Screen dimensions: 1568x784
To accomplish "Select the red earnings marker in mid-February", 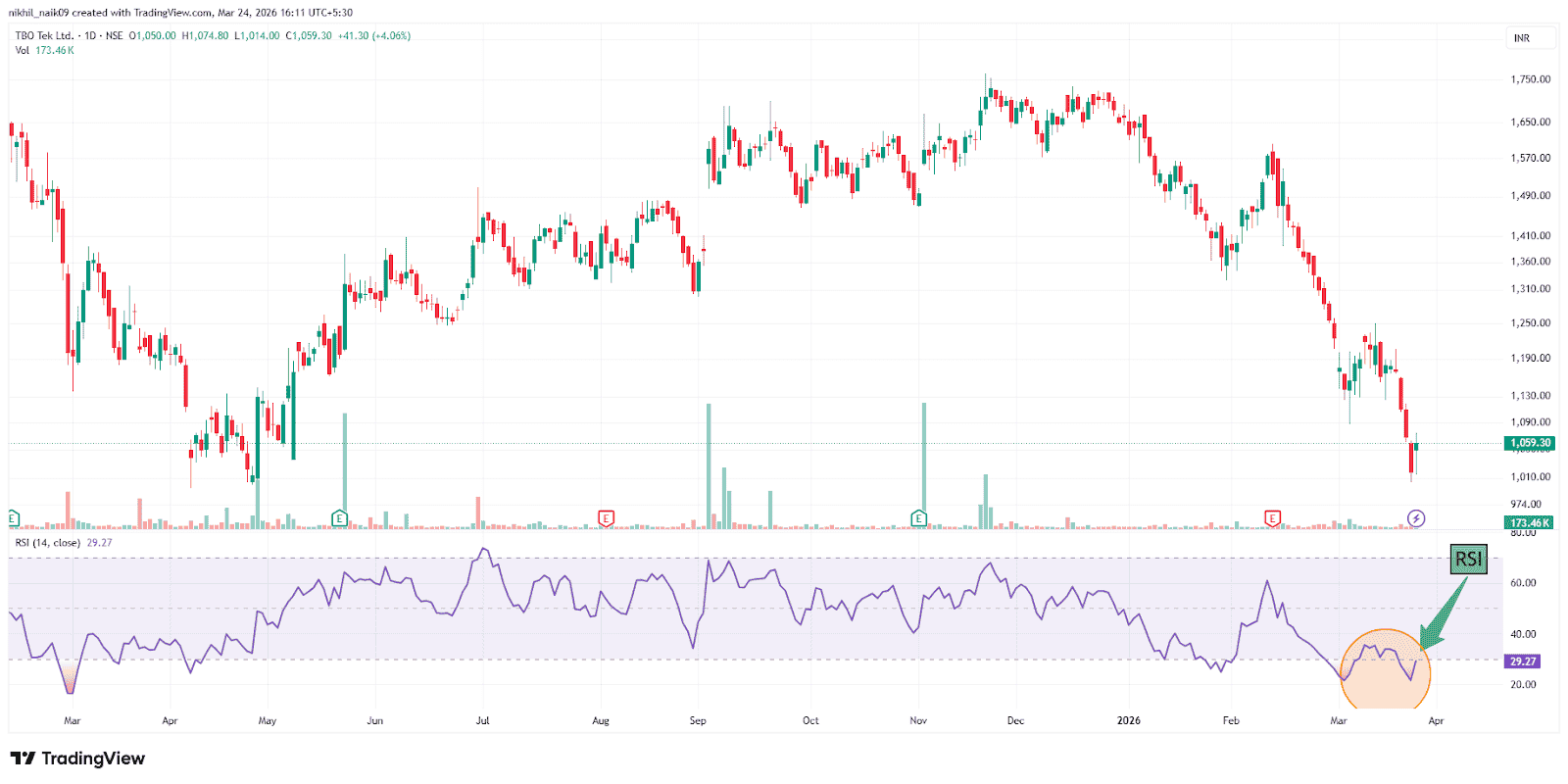I will pyautogui.click(x=1272, y=517).
